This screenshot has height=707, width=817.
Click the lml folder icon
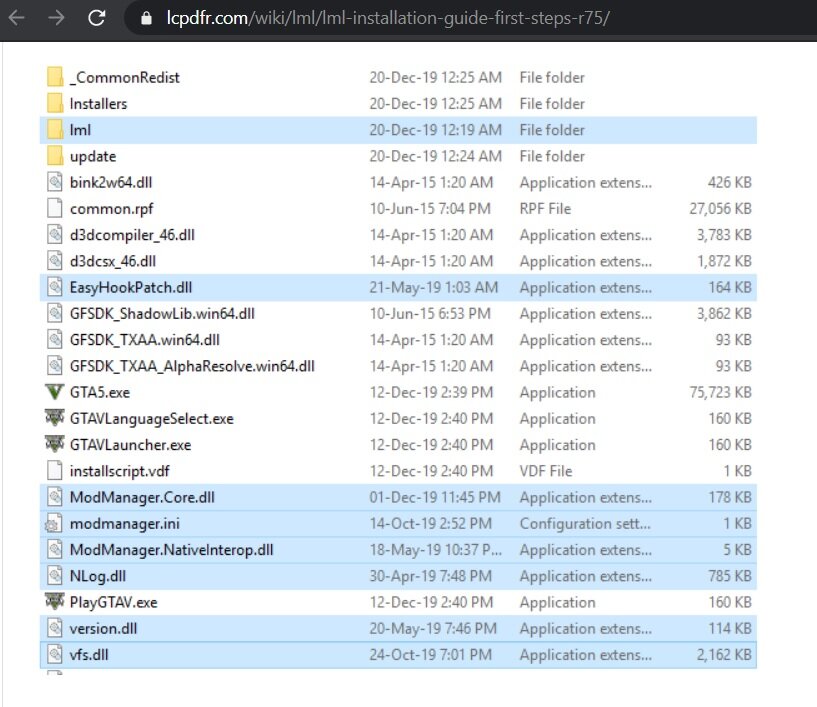[x=55, y=129]
